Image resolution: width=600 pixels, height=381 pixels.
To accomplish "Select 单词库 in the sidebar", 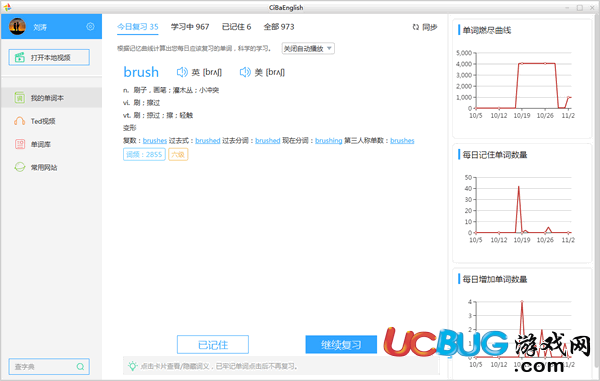I will [x=51, y=144].
